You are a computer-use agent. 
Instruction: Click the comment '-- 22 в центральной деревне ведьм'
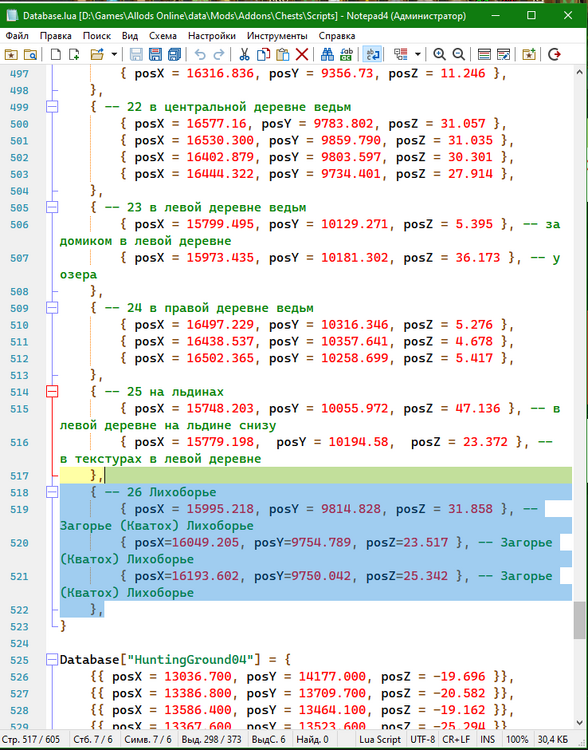[x=228, y=107]
